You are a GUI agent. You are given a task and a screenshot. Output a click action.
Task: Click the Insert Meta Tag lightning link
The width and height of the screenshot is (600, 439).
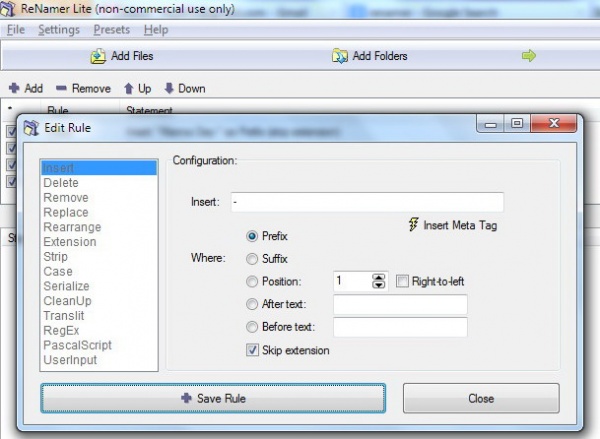click(453, 225)
